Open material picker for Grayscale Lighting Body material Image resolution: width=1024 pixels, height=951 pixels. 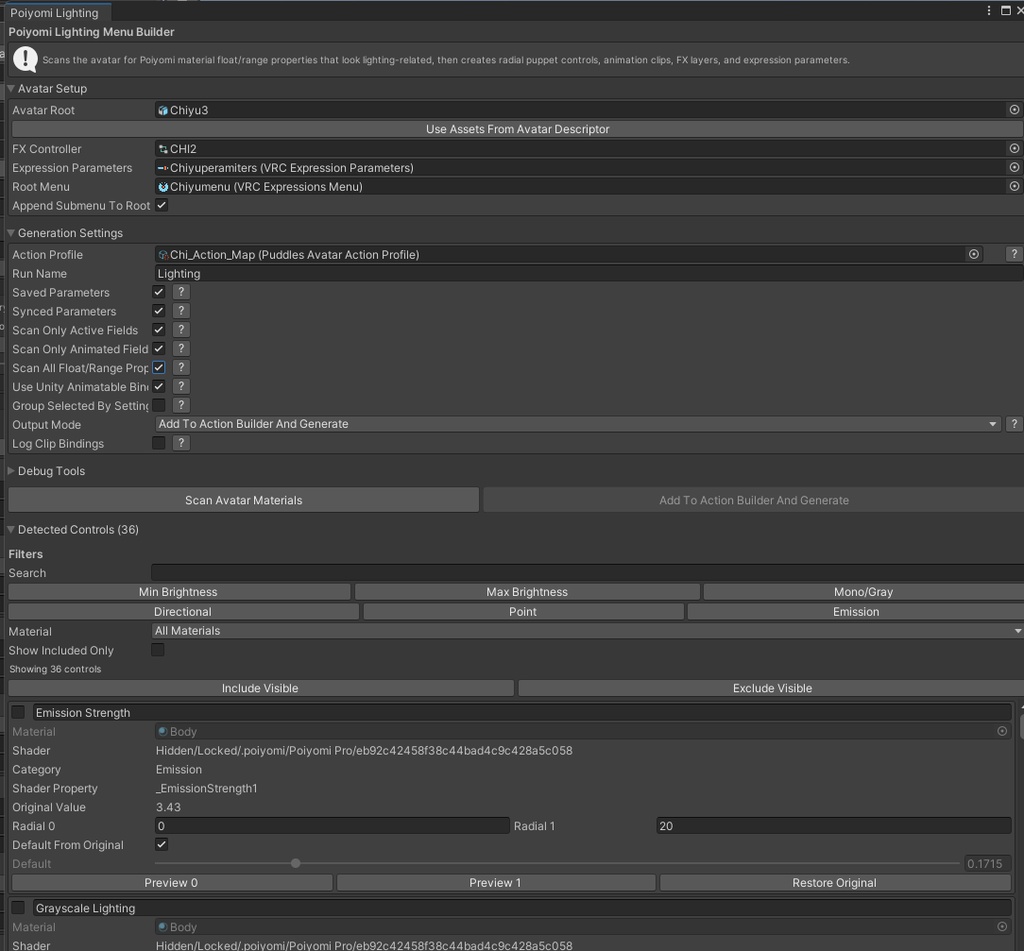(x=1002, y=927)
